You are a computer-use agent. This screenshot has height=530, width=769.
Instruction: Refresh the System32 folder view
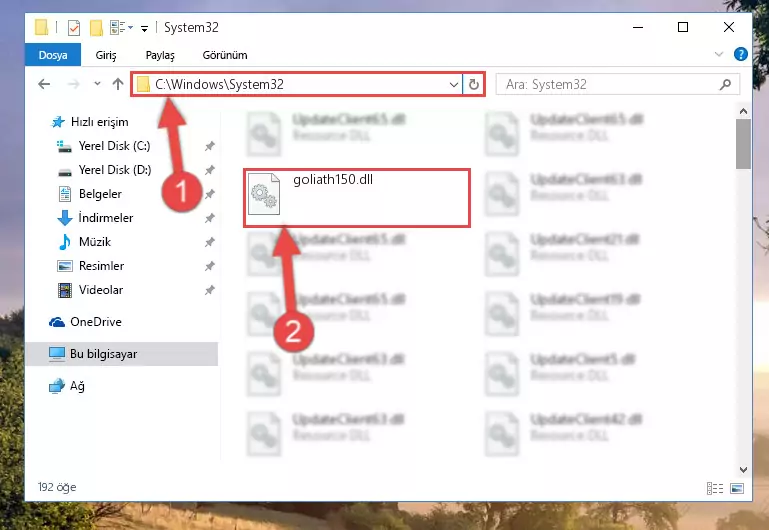pos(473,84)
